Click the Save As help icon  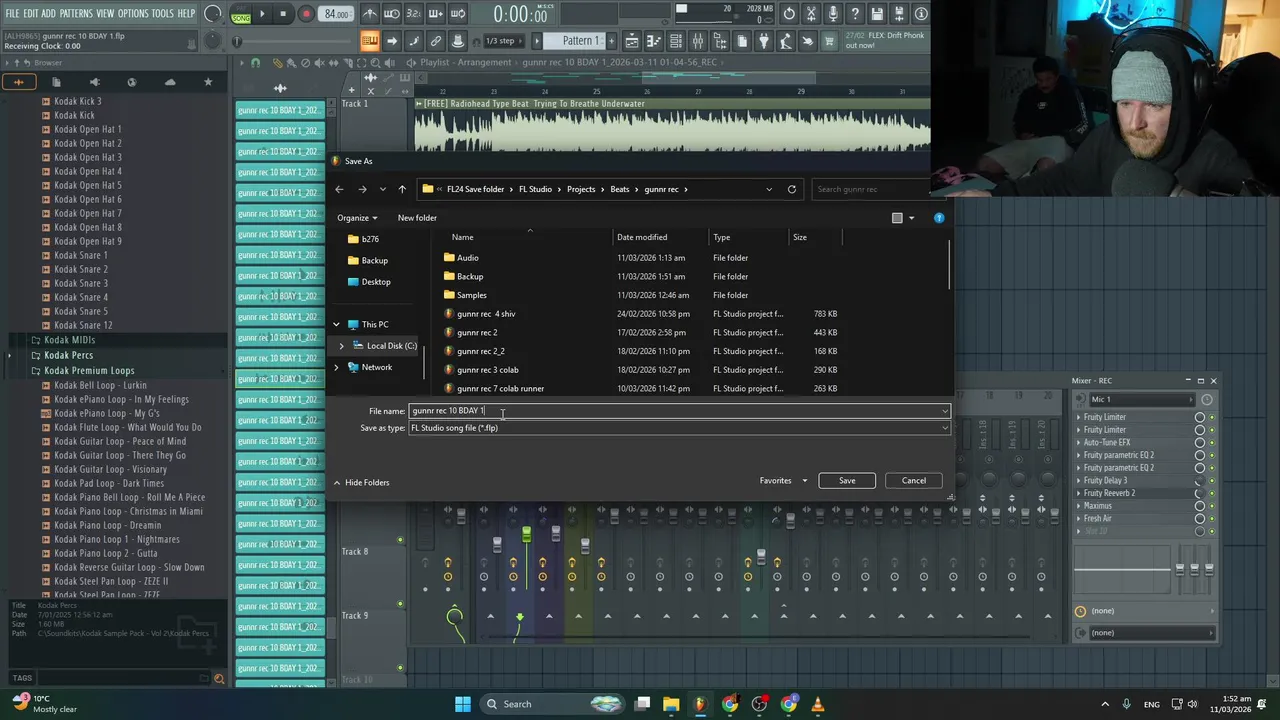(x=938, y=217)
